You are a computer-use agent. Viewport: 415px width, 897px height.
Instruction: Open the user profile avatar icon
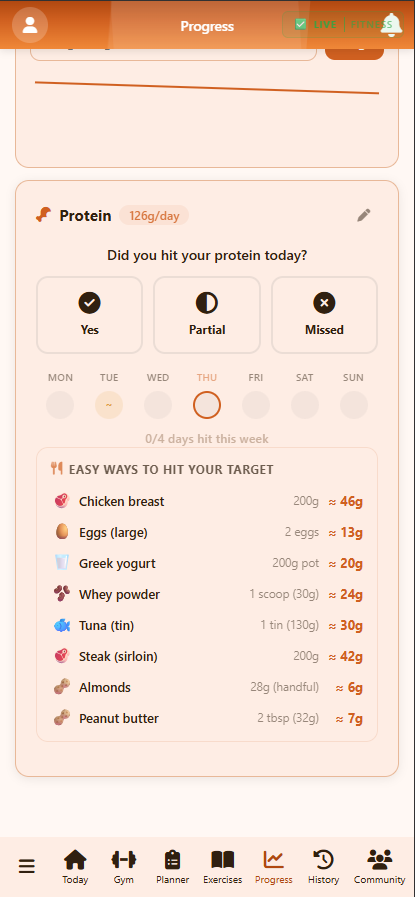(x=30, y=25)
